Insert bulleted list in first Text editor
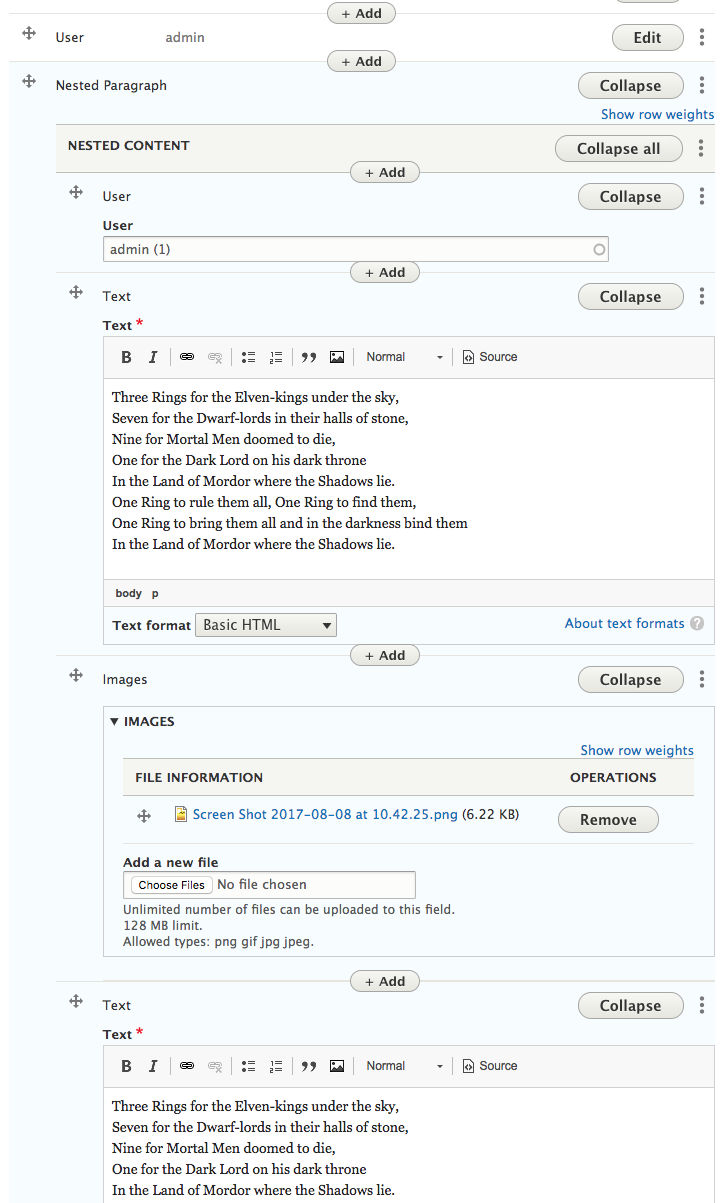The height and width of the screenshot is (1203, 725). [249, 357]
